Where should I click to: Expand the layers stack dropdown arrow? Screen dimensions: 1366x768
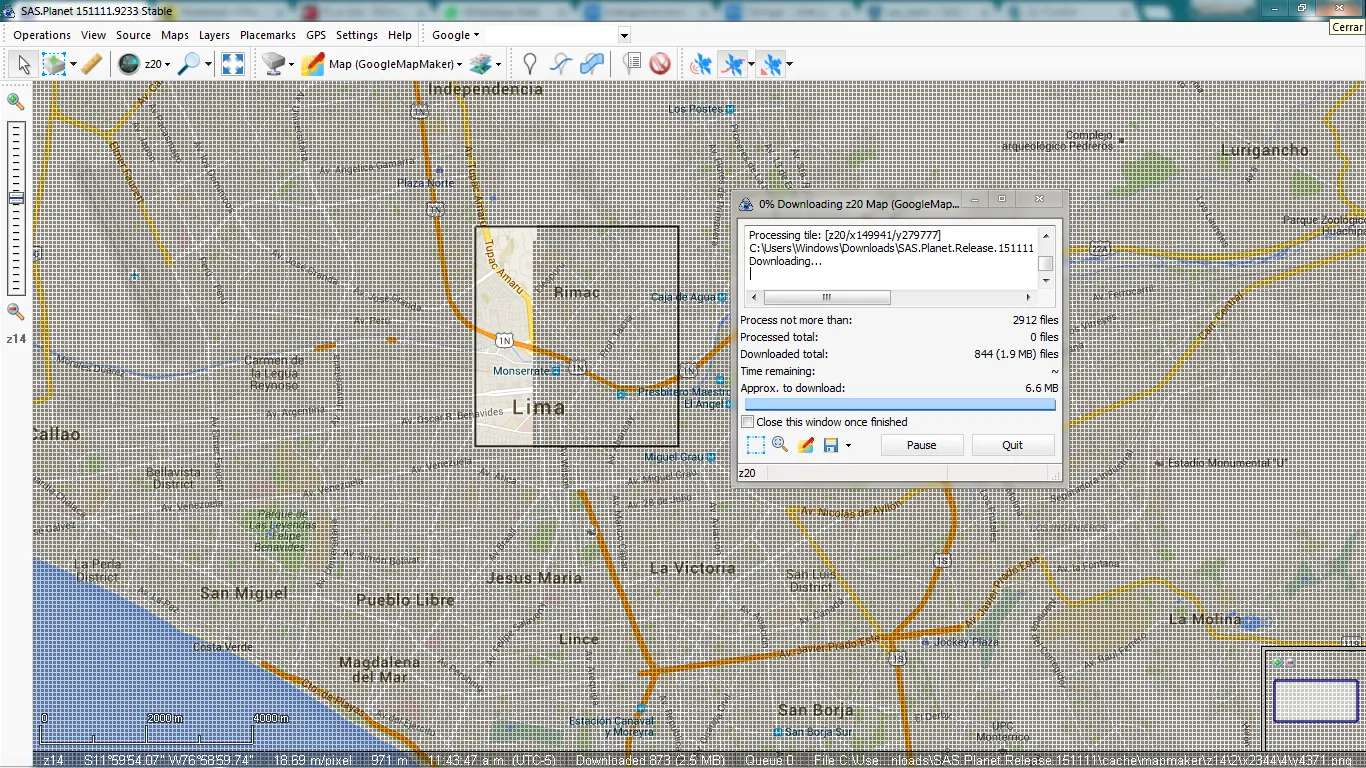498,65
